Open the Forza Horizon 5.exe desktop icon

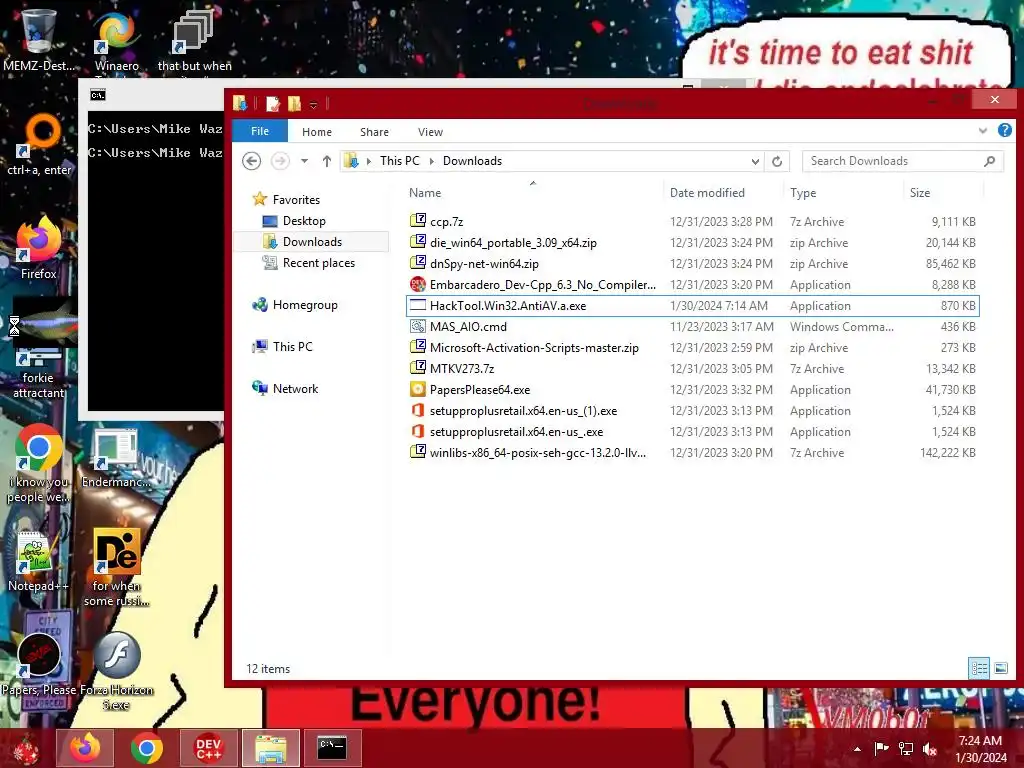116,671
